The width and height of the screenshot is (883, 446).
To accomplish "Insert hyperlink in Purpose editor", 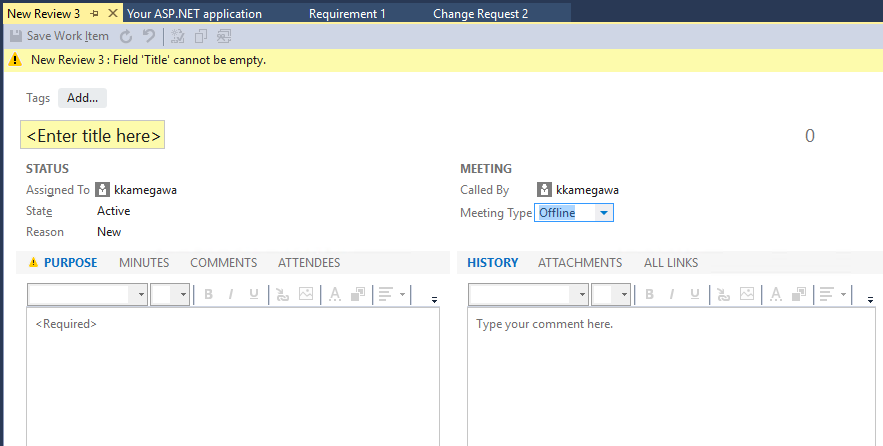I will pyautogui.click(x=283, y=294).
